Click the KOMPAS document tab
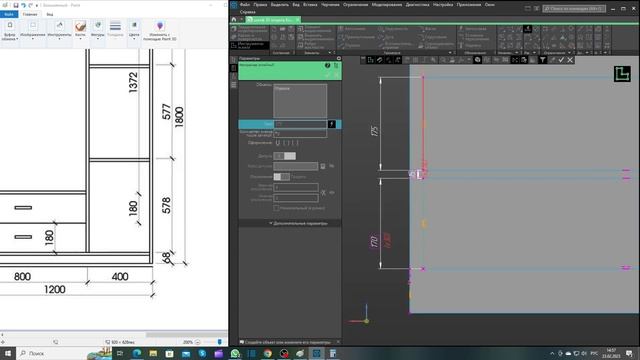 272,20
